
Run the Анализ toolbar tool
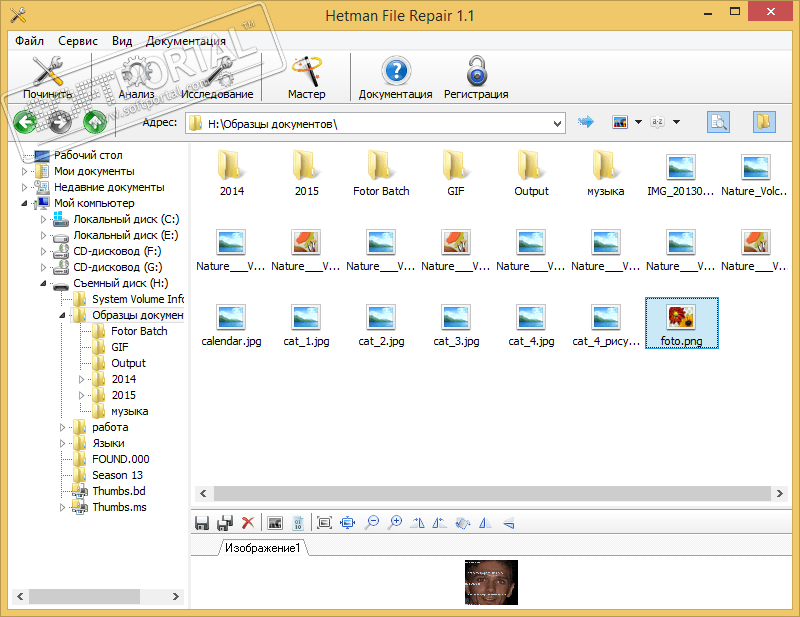pos(136,78)
